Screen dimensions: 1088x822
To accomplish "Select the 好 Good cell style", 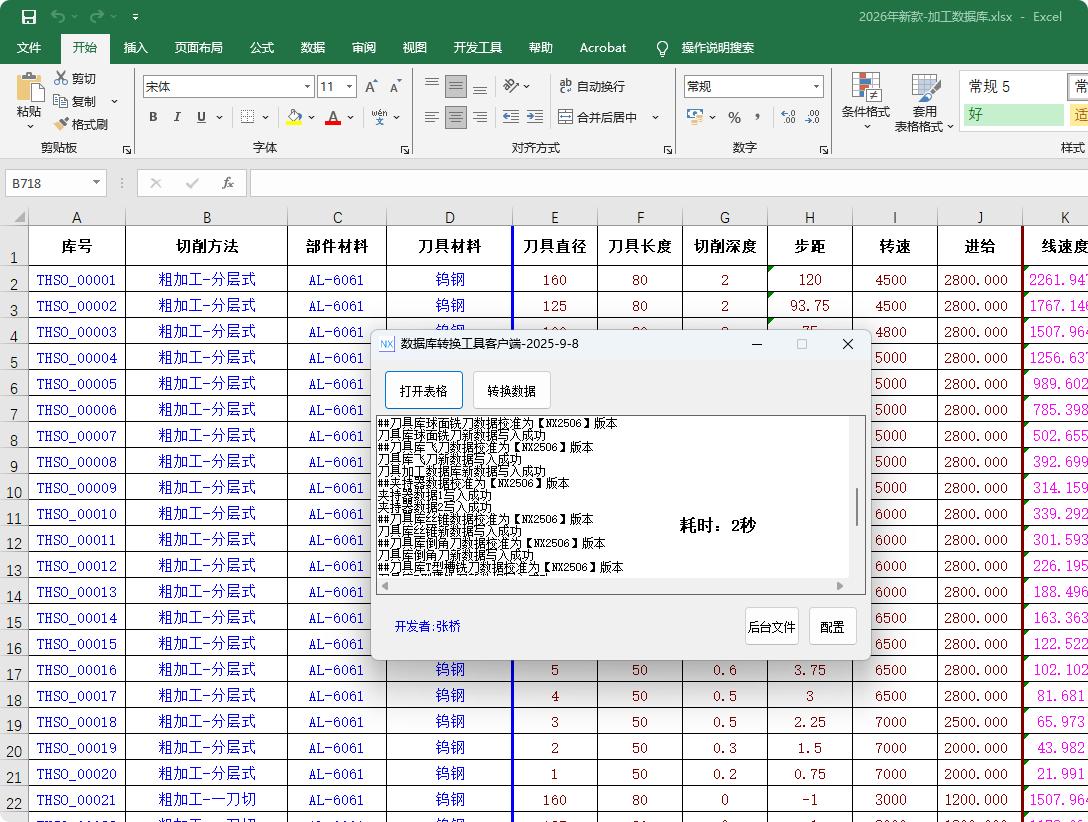I will (x=1014, y=114).
